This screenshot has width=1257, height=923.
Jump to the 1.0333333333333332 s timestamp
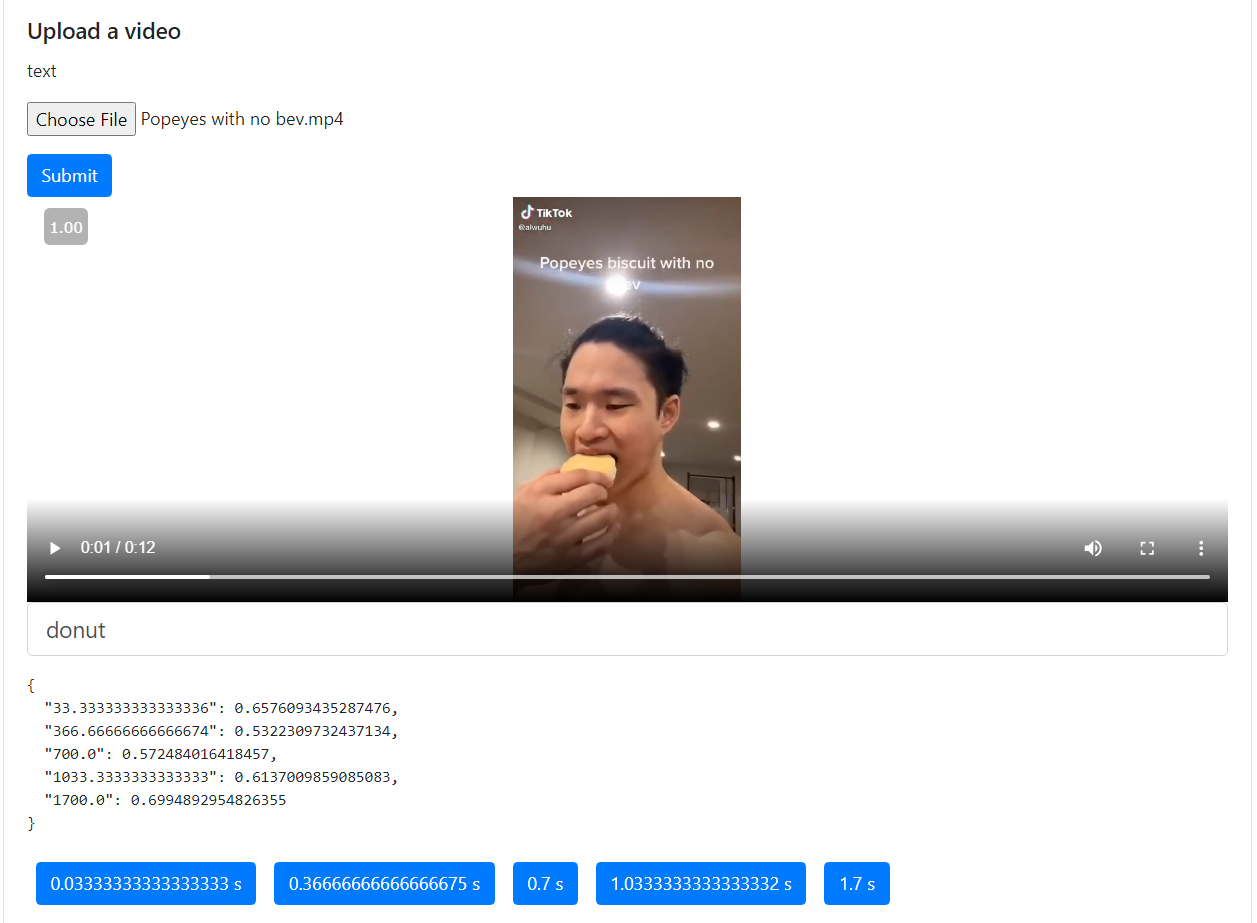[701, 884]
